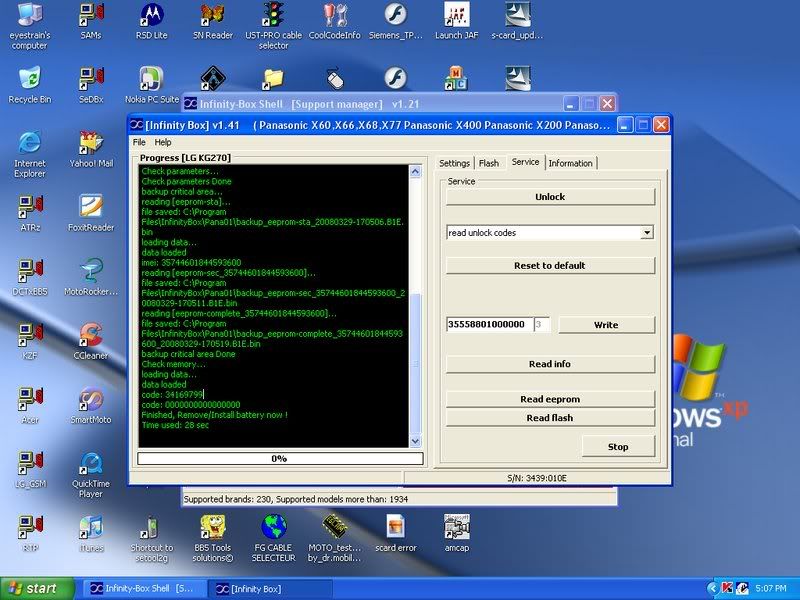The height and width of the screenshot is (600, 800).
Task: Switch to the Settings tab
Action: (x=454, y=163)
